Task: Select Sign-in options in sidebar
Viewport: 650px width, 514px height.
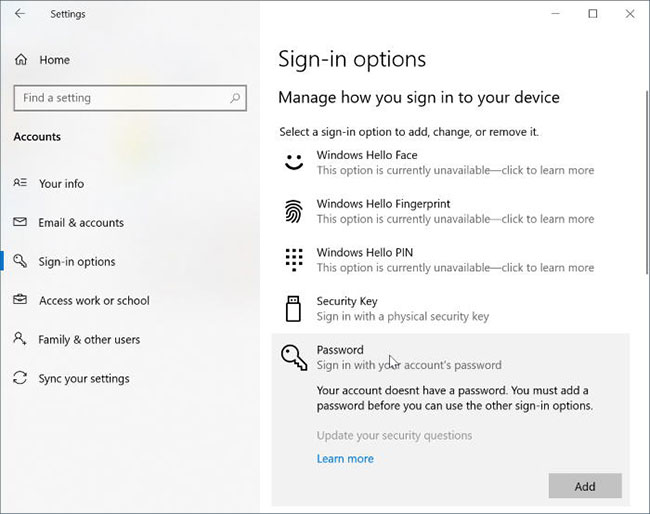Action: click(77, 262)
